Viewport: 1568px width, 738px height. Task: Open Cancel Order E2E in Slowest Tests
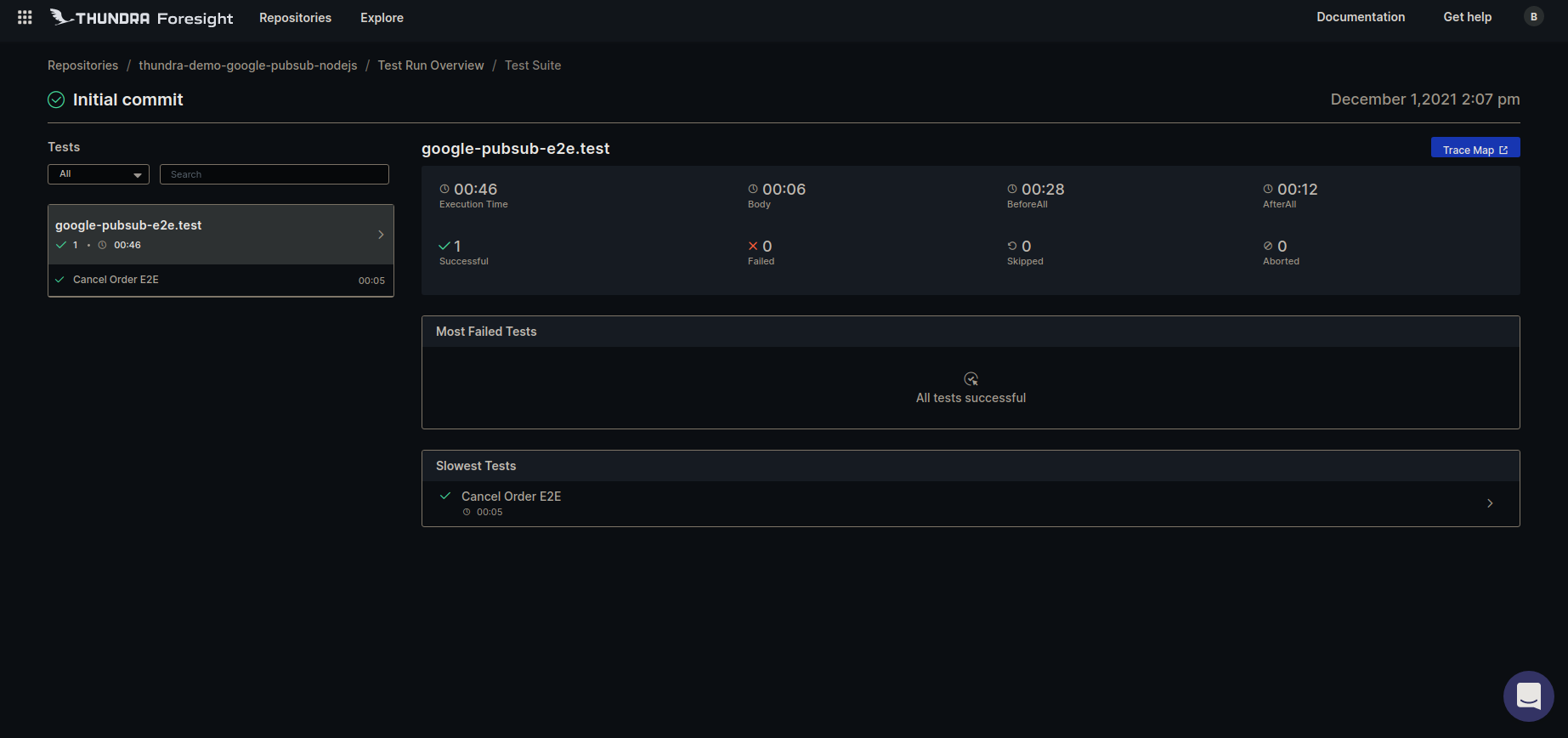pyautogui.click(x=971, y=503)
